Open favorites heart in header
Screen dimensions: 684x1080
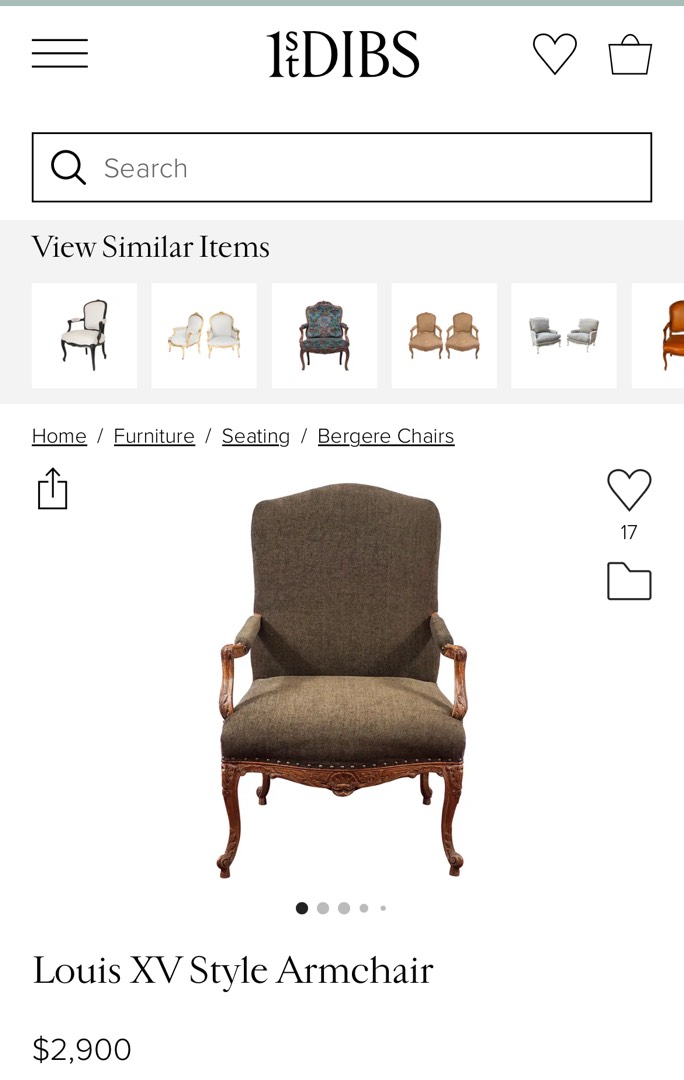555,54
